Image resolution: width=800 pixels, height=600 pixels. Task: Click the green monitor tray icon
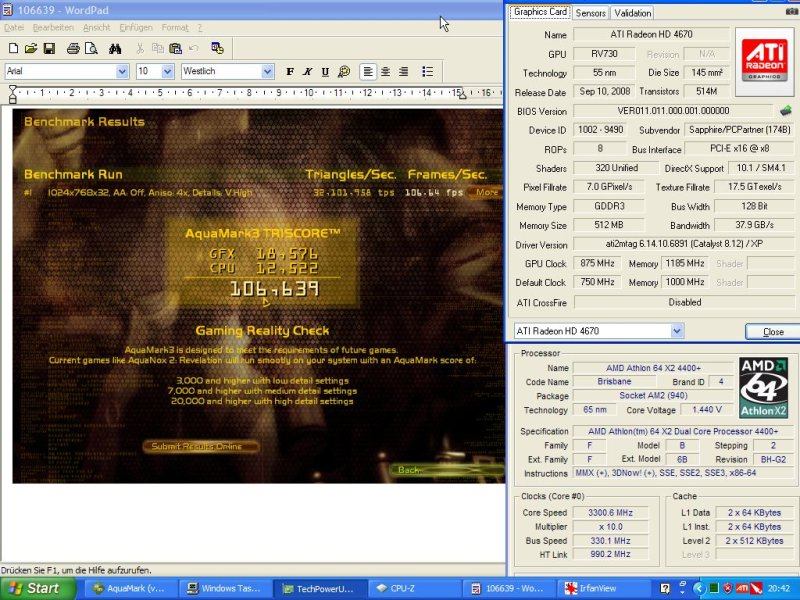pyautogui.click(x=714, y=588)
